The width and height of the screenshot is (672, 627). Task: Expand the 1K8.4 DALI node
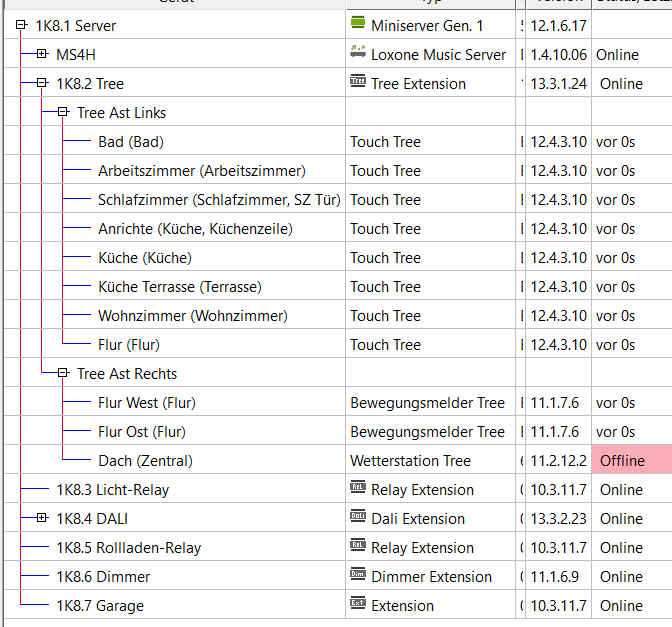click(42, 518)
